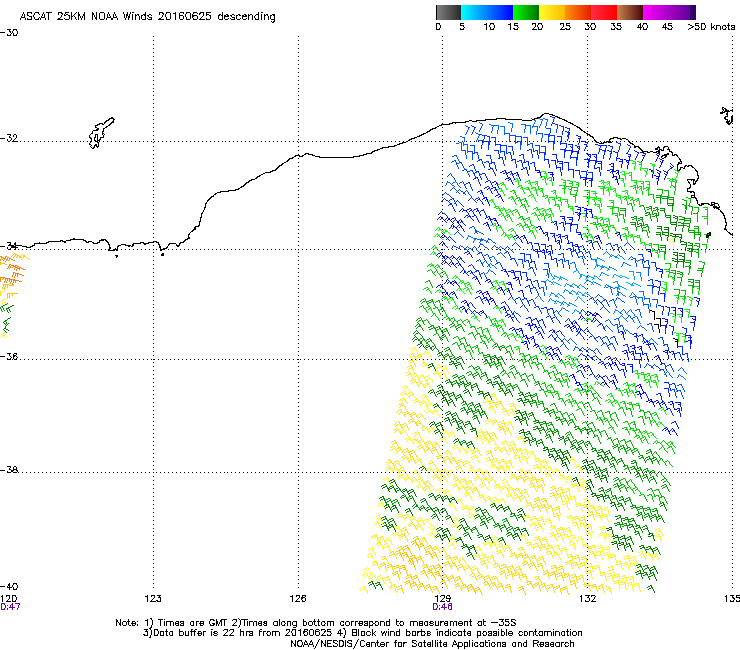Click the '-32' latitude label
This screenshot has width=740, height=650.
[x=9, y=138]
